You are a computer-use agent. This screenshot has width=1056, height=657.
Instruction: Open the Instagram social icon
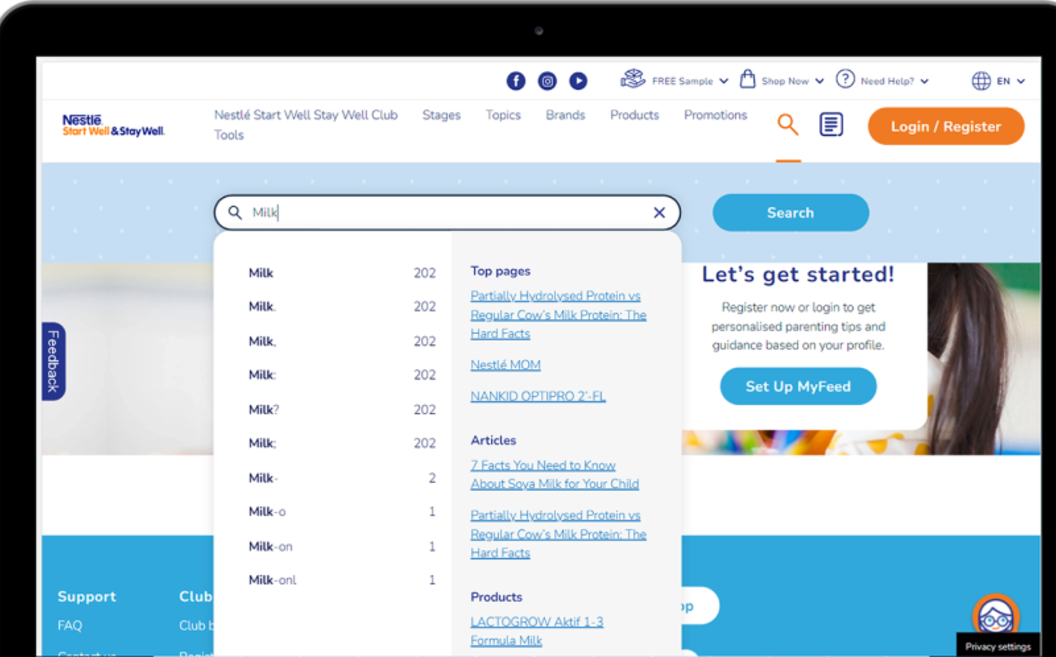click(x=547, y=81)
